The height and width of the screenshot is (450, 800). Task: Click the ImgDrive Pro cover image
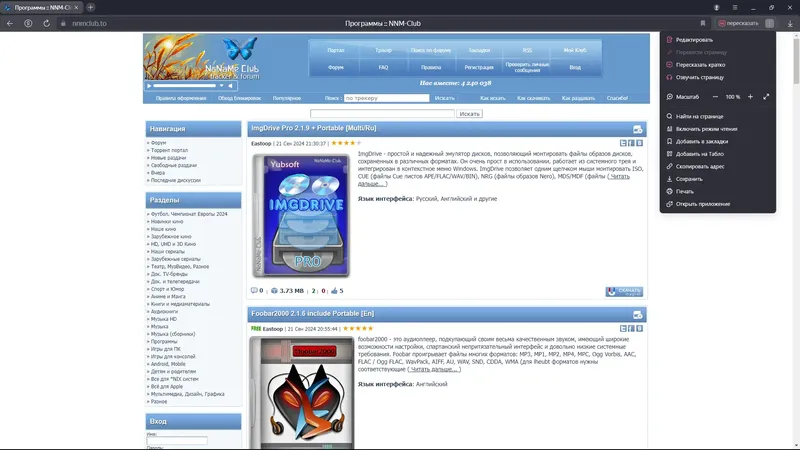[x=301, y=215]
